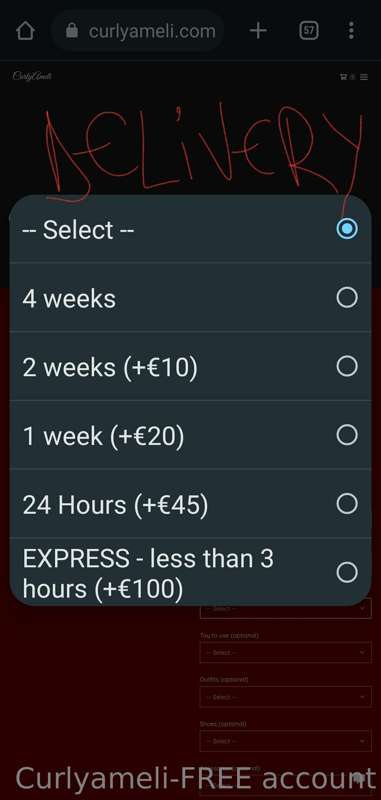Open a new tab with plus icon
The image size is (381, 800).
click(258, 31)
